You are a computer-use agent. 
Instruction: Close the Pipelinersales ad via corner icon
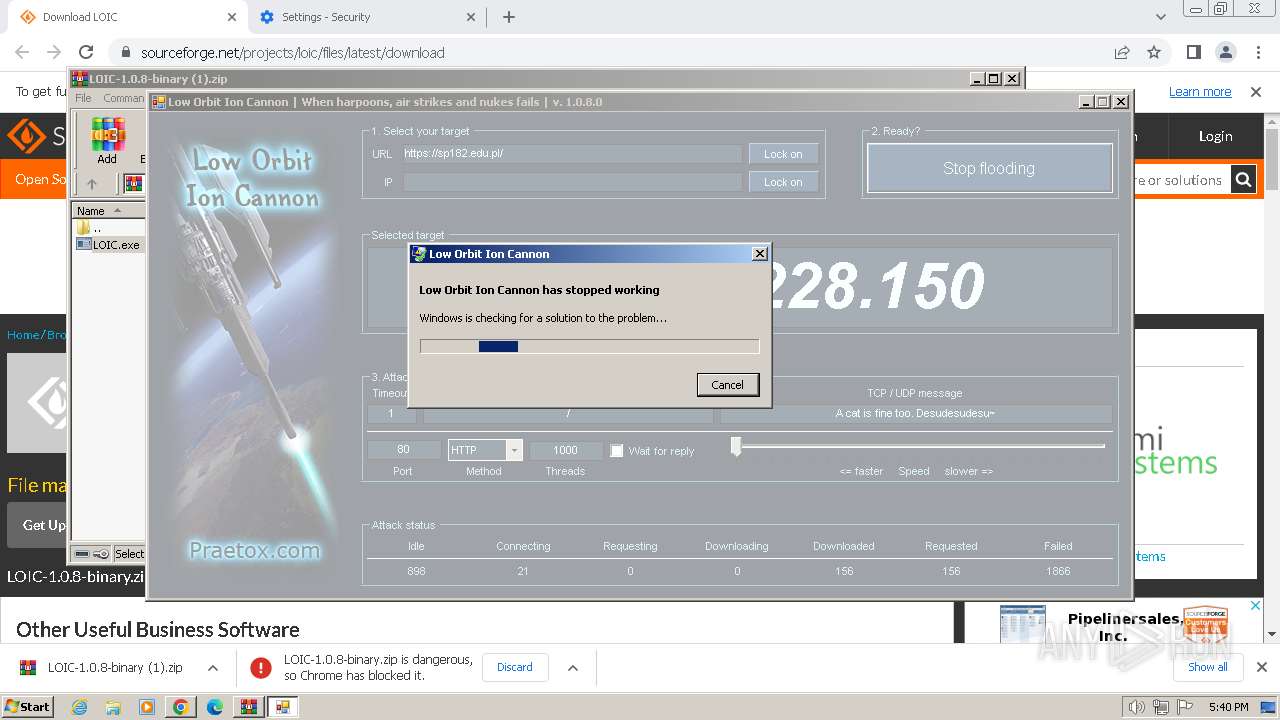tap(1257, 606)
